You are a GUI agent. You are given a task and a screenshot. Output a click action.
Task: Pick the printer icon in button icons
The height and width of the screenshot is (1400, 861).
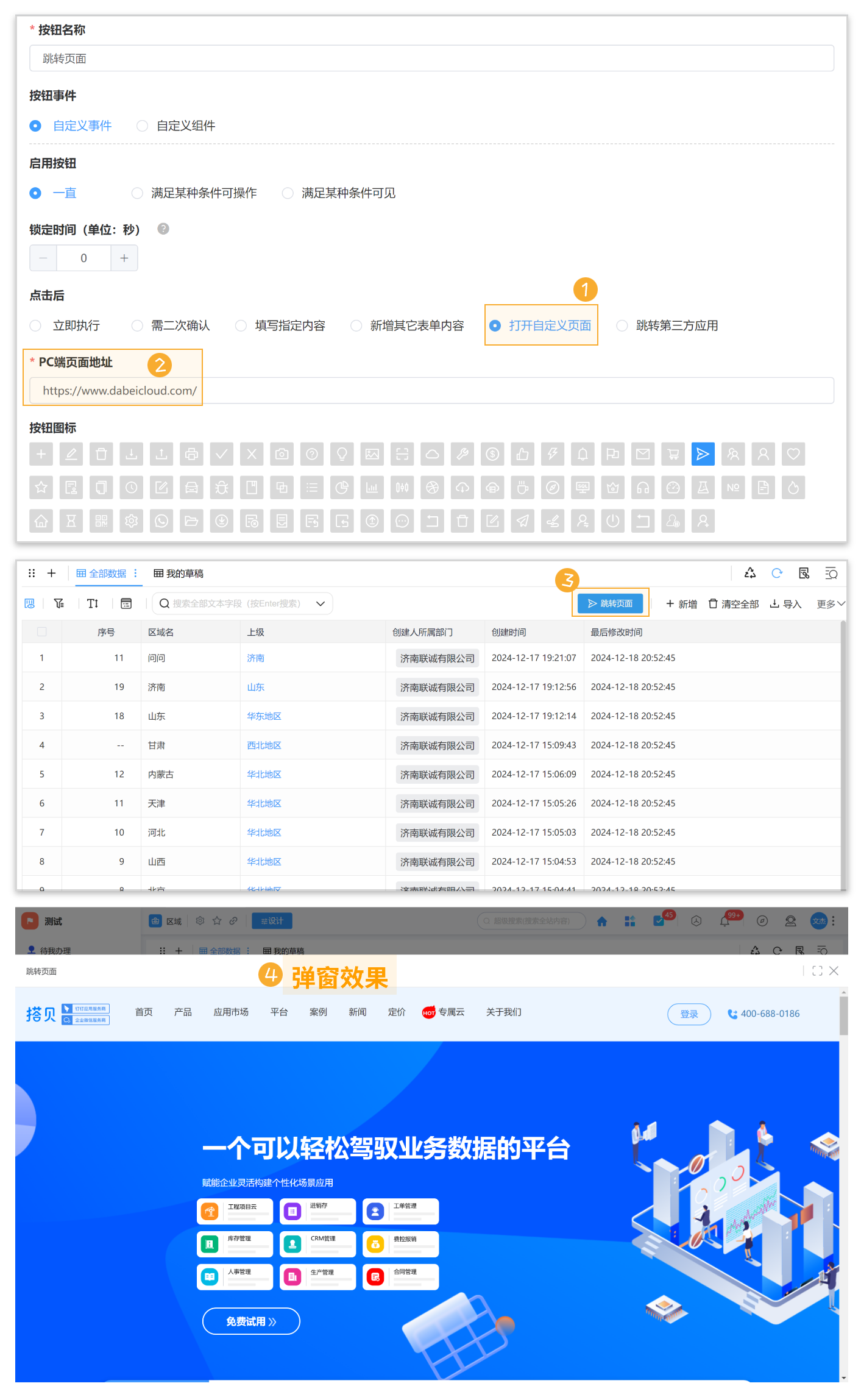(191, 454)
